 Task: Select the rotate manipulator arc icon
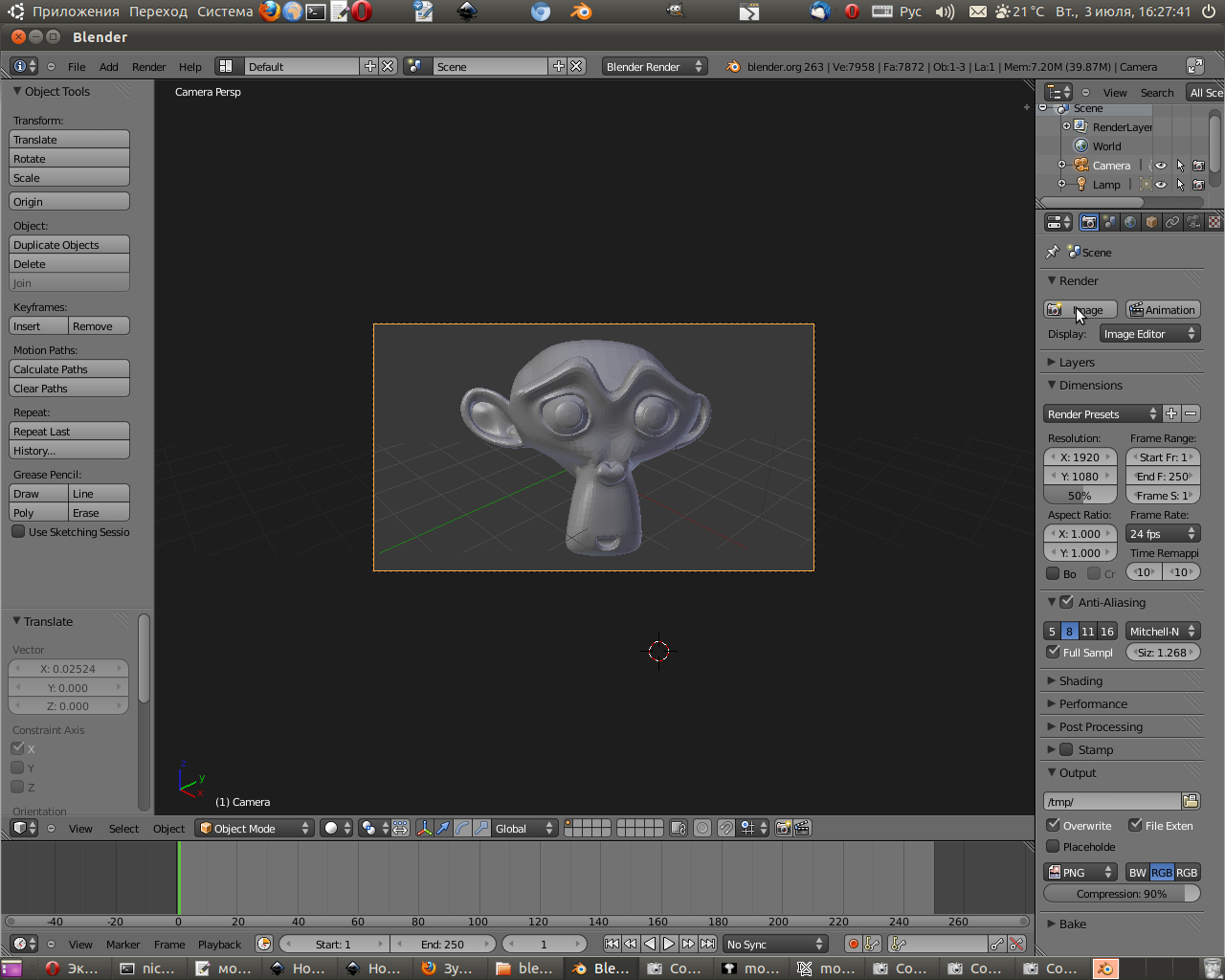462,828
